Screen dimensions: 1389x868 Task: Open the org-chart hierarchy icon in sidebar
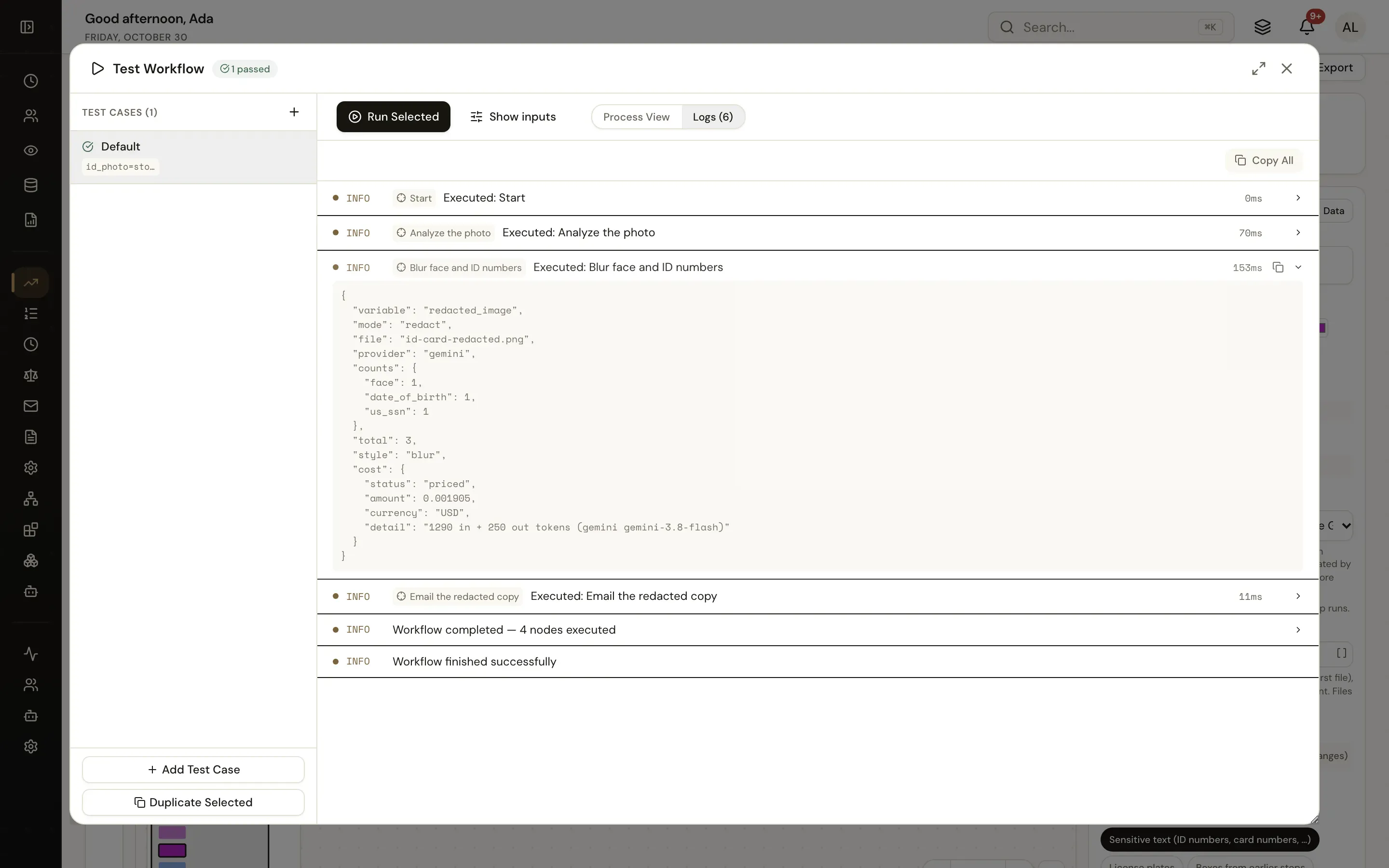[31, 499]
